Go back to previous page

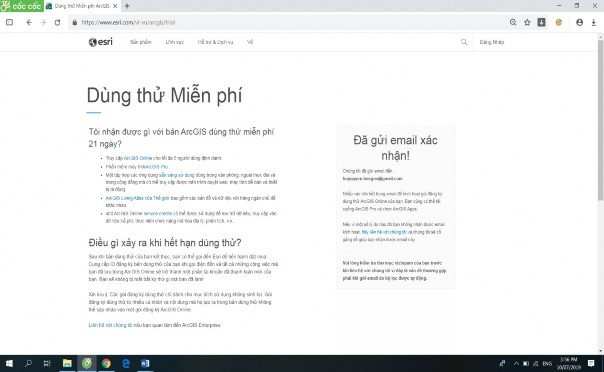29,22
